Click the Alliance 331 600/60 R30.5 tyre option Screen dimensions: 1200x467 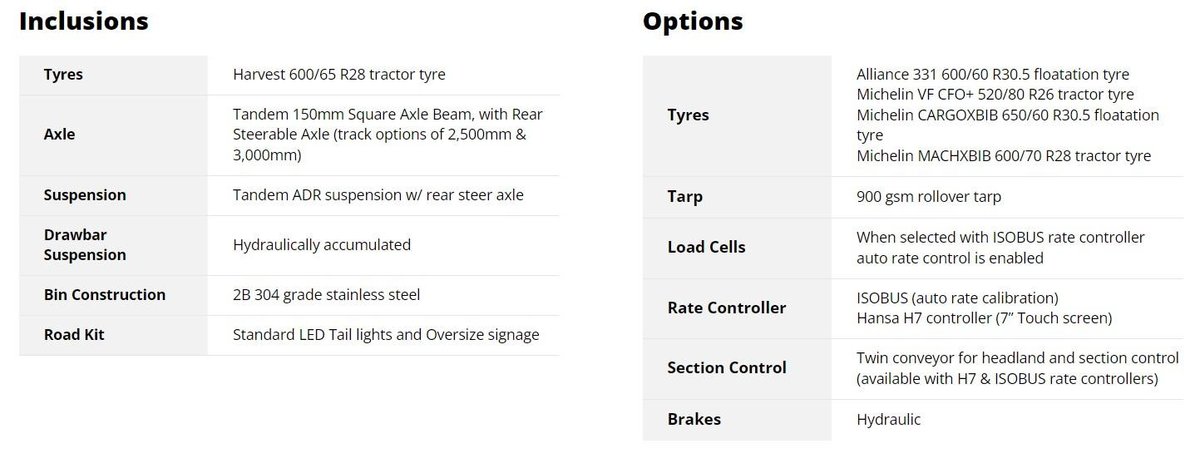[993, 75]
